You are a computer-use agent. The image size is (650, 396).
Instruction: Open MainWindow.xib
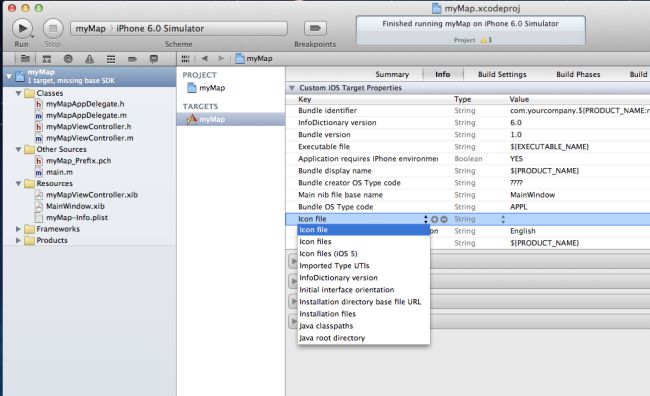75,206
